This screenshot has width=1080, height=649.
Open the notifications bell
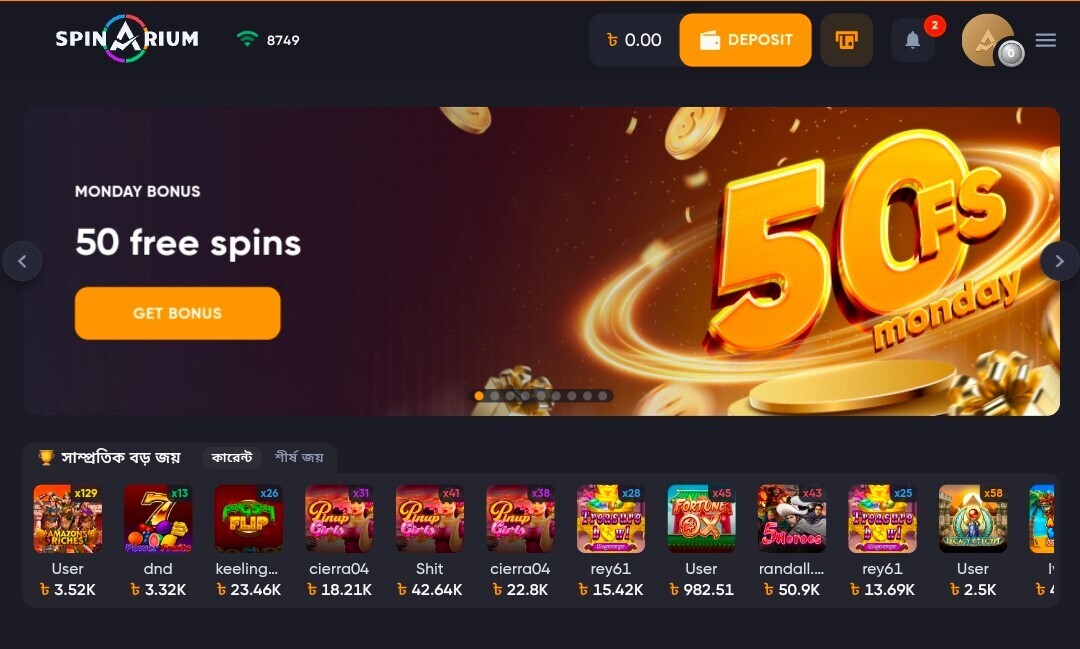click(913, 40)
